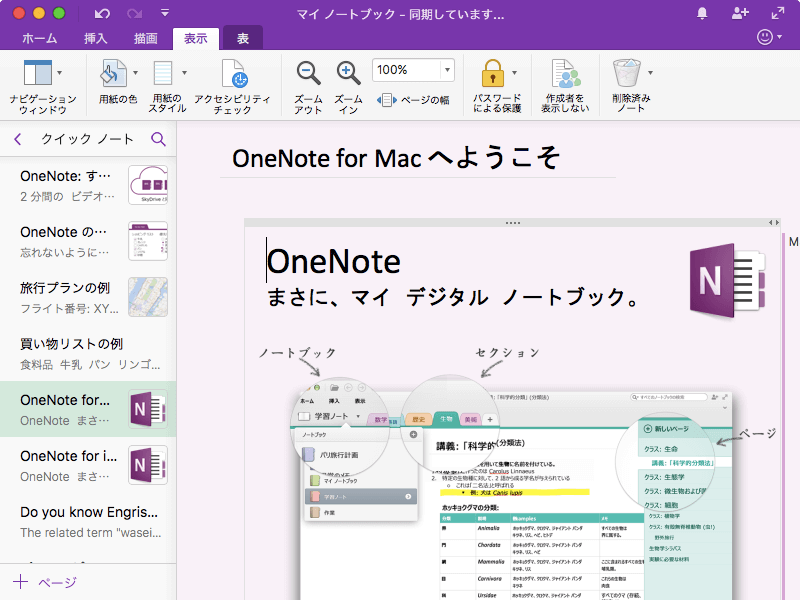800x600 pixels.
Task: Enter full screen with the arrows icon
Action: (x=778, y=13)
